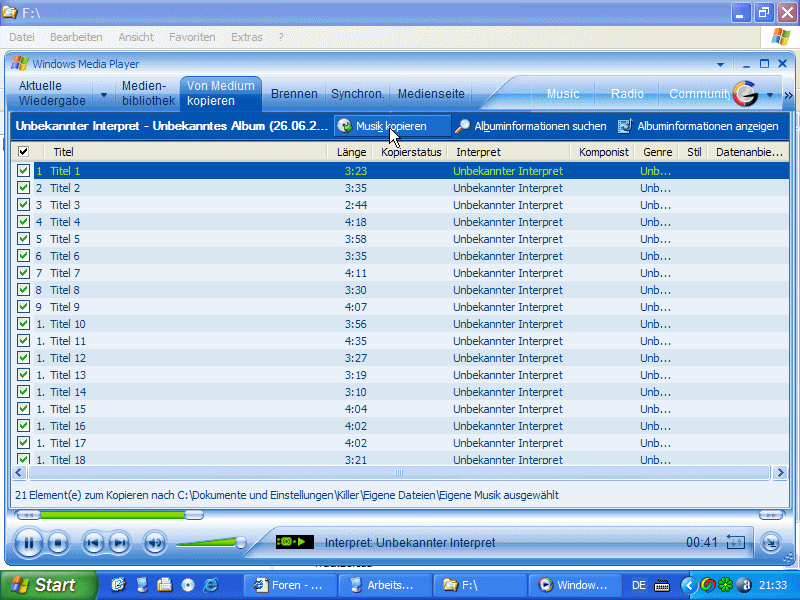
Task: Click rewind icon at seek bar left
Action: (28, 515)
